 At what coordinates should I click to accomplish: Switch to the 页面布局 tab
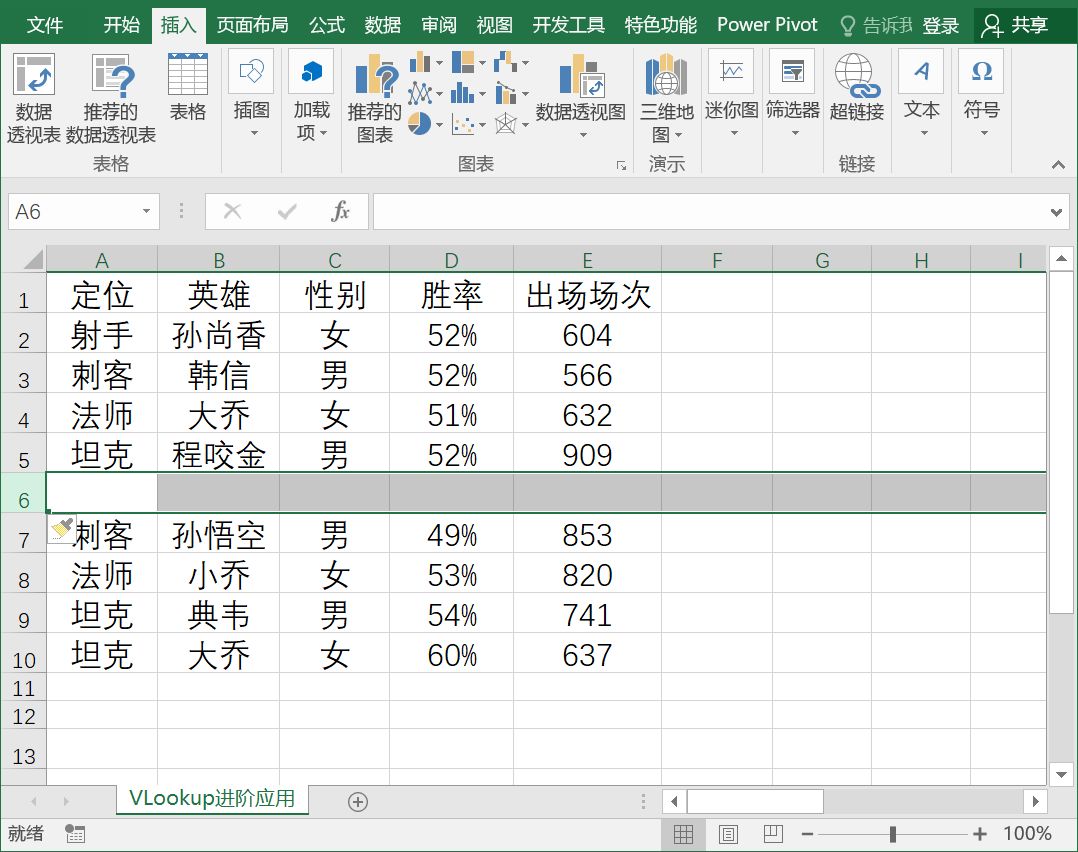coord(252,25)
